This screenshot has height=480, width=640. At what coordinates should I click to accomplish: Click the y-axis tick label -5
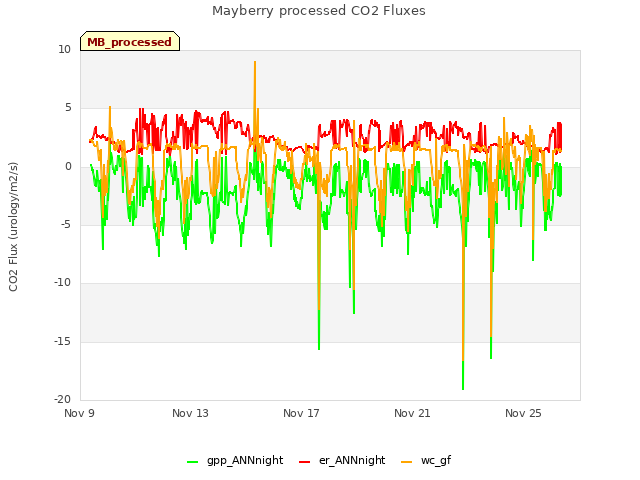(65, 224)
